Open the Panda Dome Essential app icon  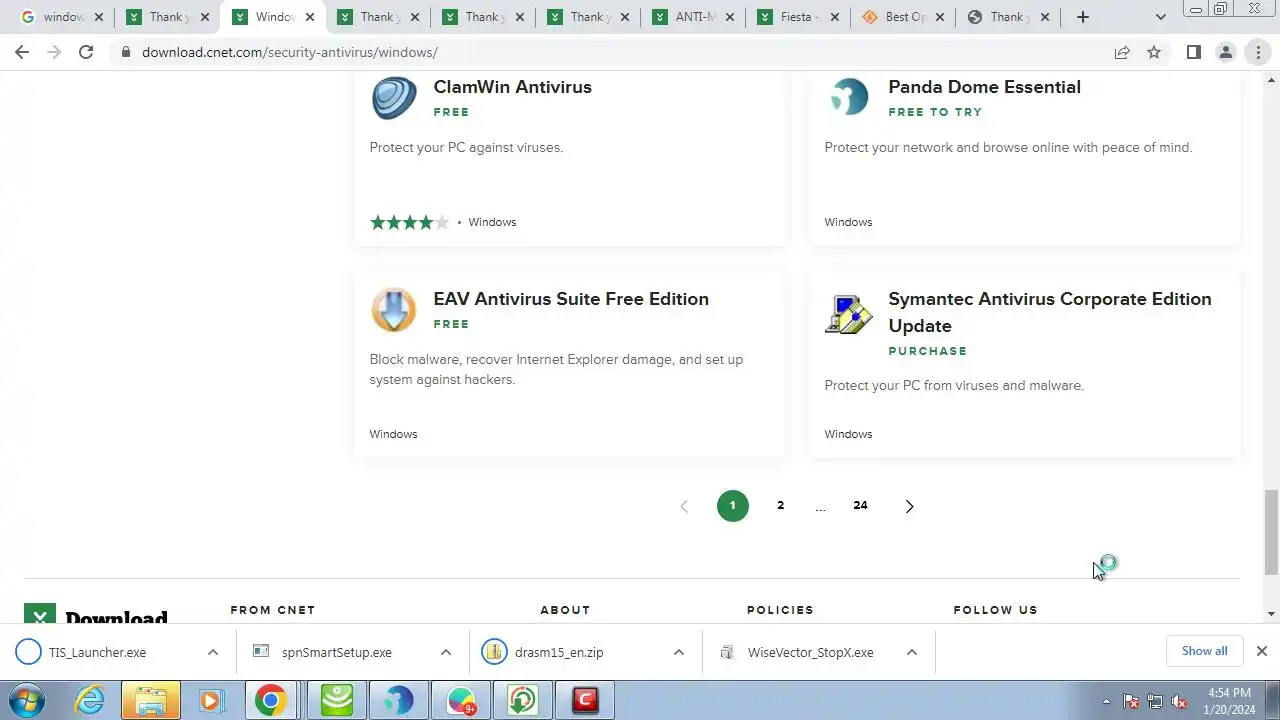point(849,98)
